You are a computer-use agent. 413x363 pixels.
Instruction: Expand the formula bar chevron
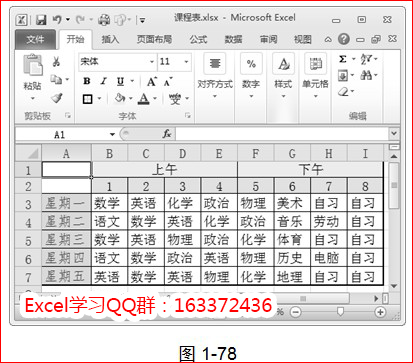tap(394, 133)
